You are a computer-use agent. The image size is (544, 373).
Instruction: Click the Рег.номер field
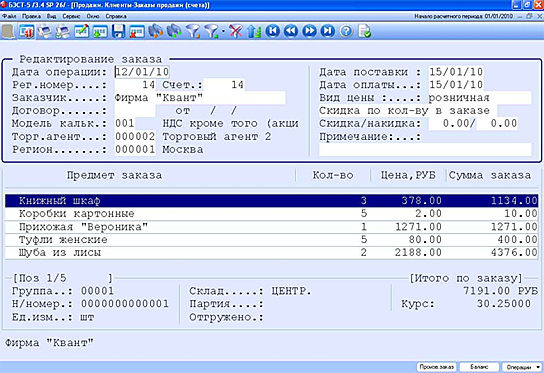click(x=135, y=85)
